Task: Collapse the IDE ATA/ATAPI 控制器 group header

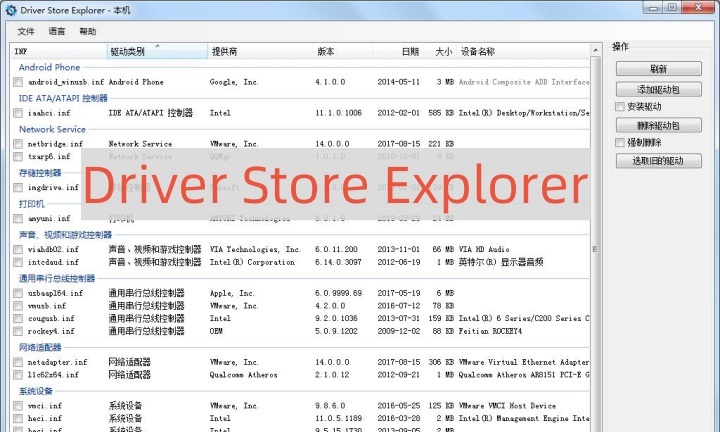Action: (x=63, y=98)
